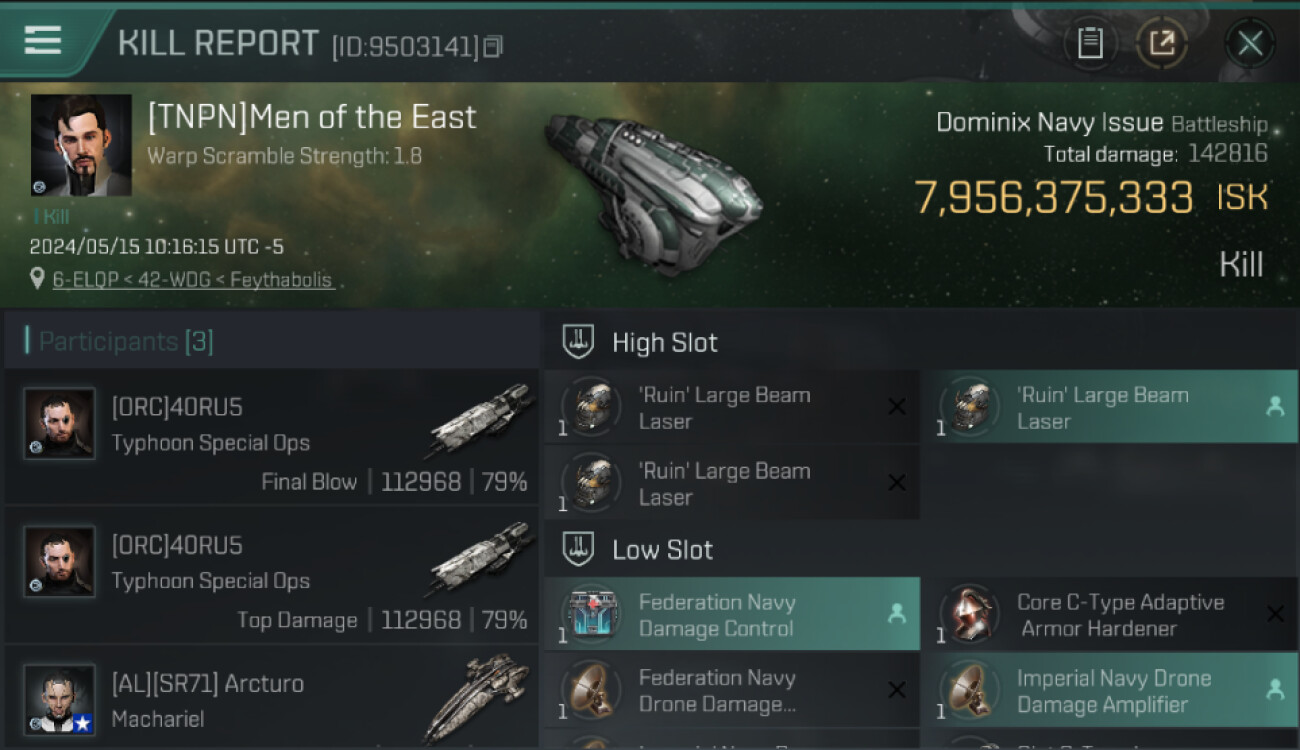Select the Participants [3] tab

pos(125,342)
